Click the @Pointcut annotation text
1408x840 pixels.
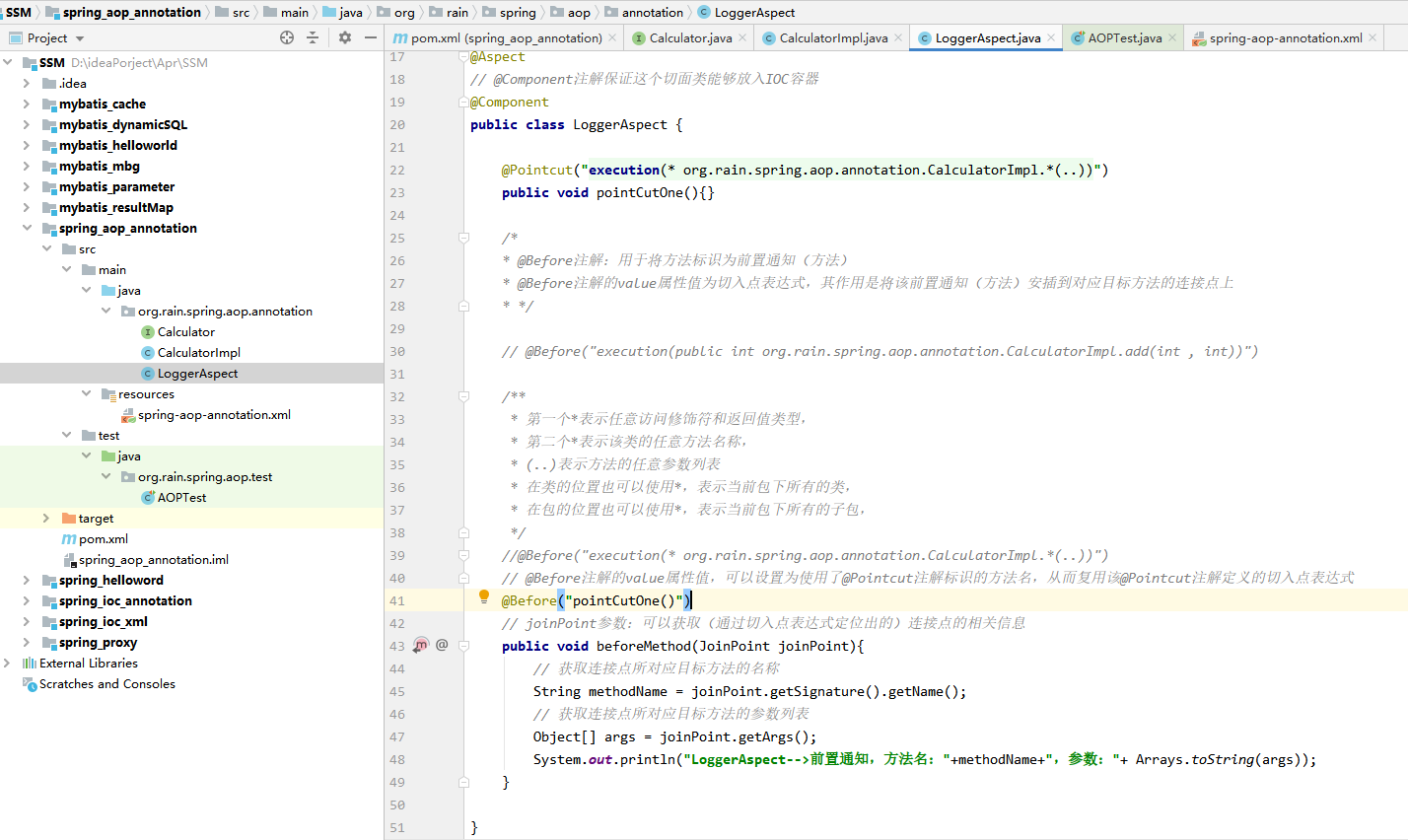537,170
